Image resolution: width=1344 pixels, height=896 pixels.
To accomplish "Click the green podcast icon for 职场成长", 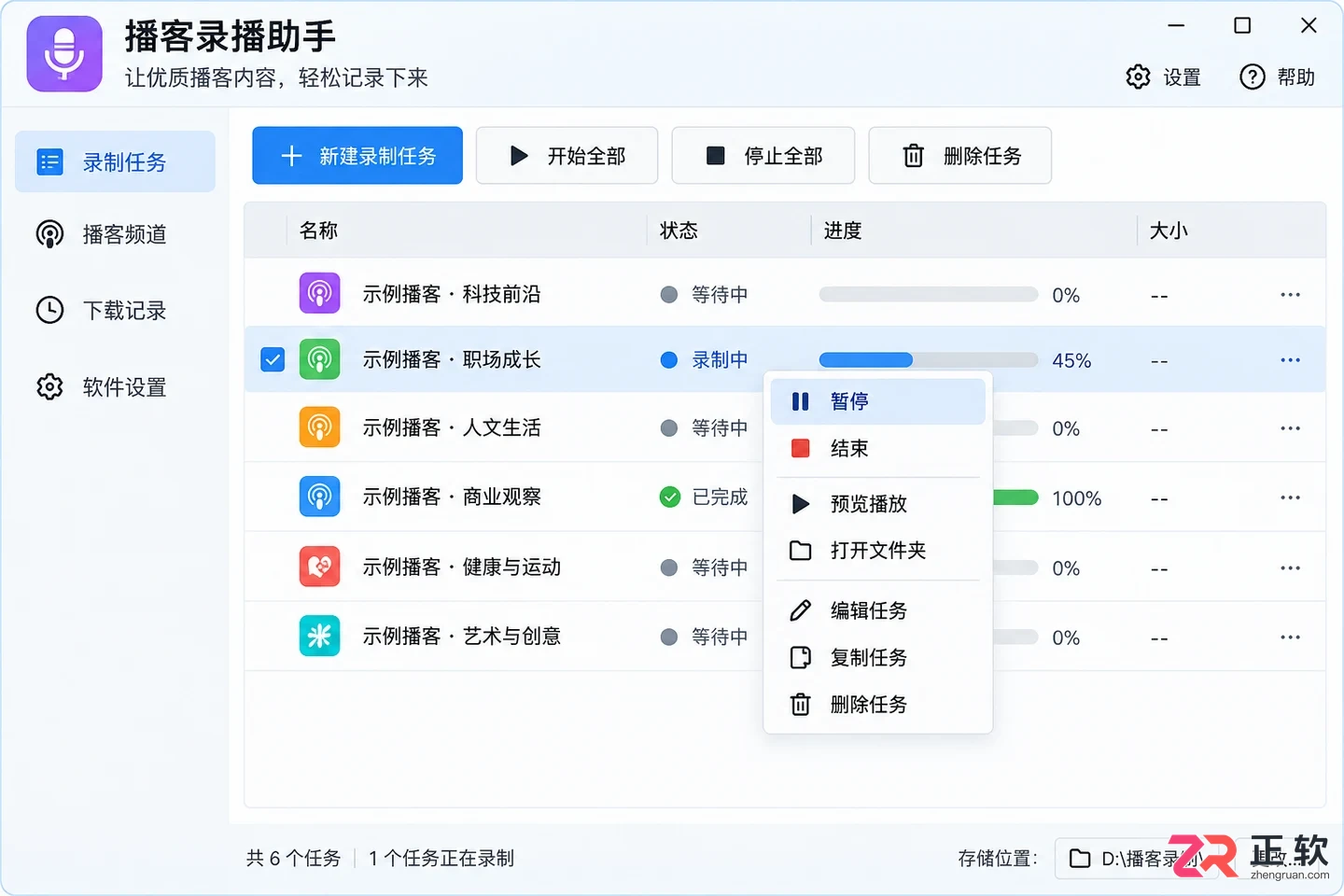I will coord(319,359).
